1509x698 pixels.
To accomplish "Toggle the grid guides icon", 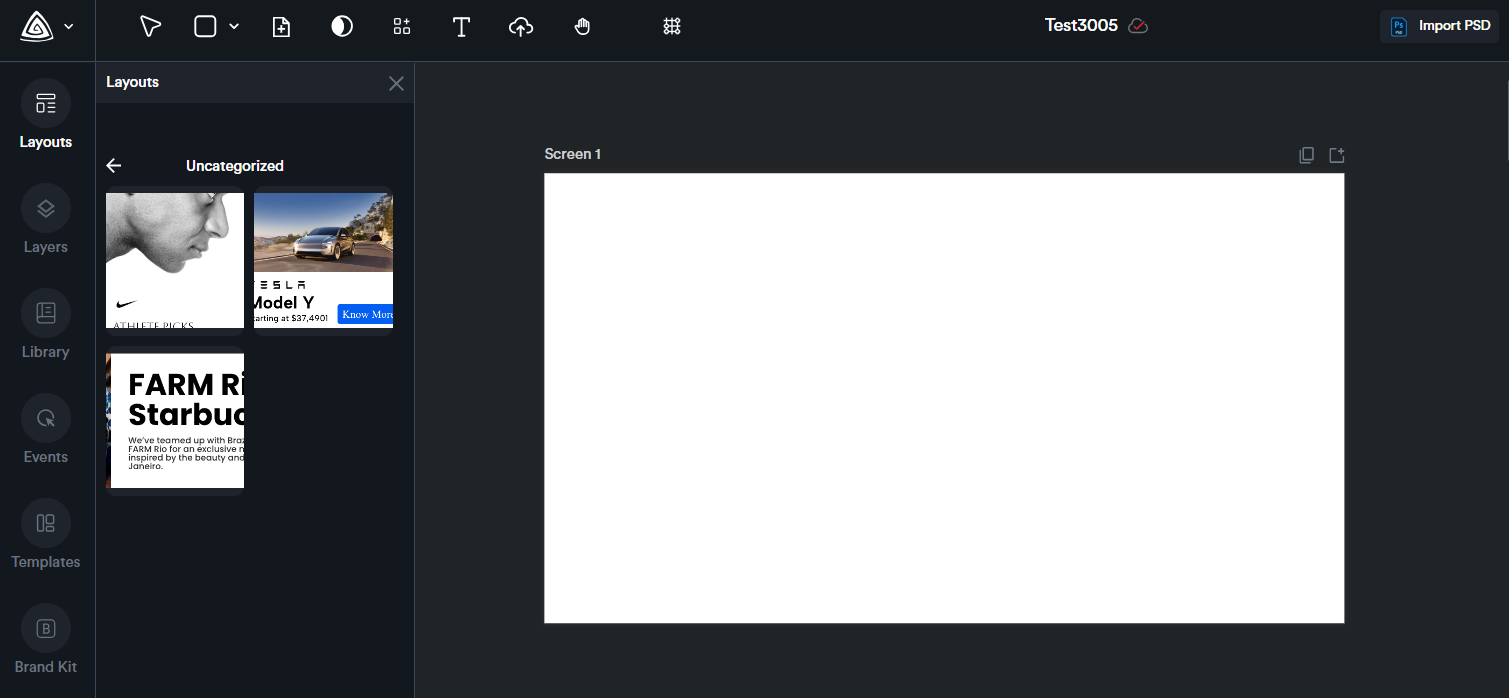I will pyautogui.click(x=672, y=27).
